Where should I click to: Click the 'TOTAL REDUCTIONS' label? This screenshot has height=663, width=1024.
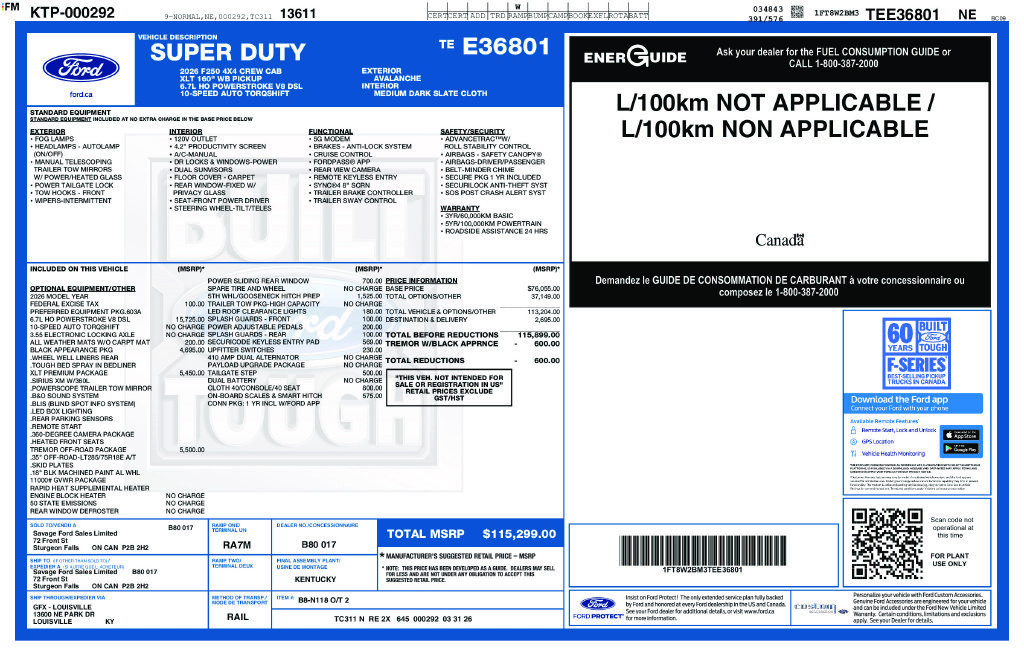tap(425, 361)
